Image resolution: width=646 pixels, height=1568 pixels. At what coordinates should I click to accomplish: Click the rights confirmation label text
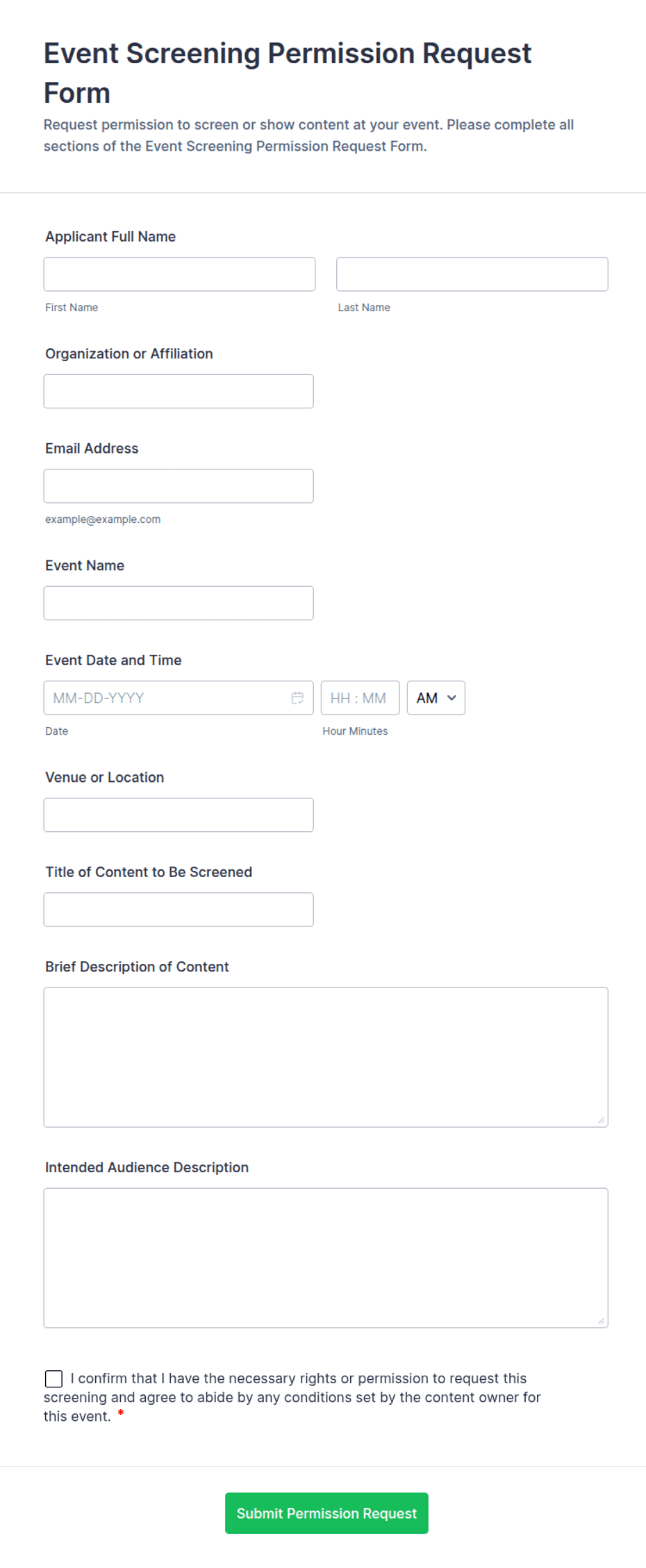coord(292,1397)
